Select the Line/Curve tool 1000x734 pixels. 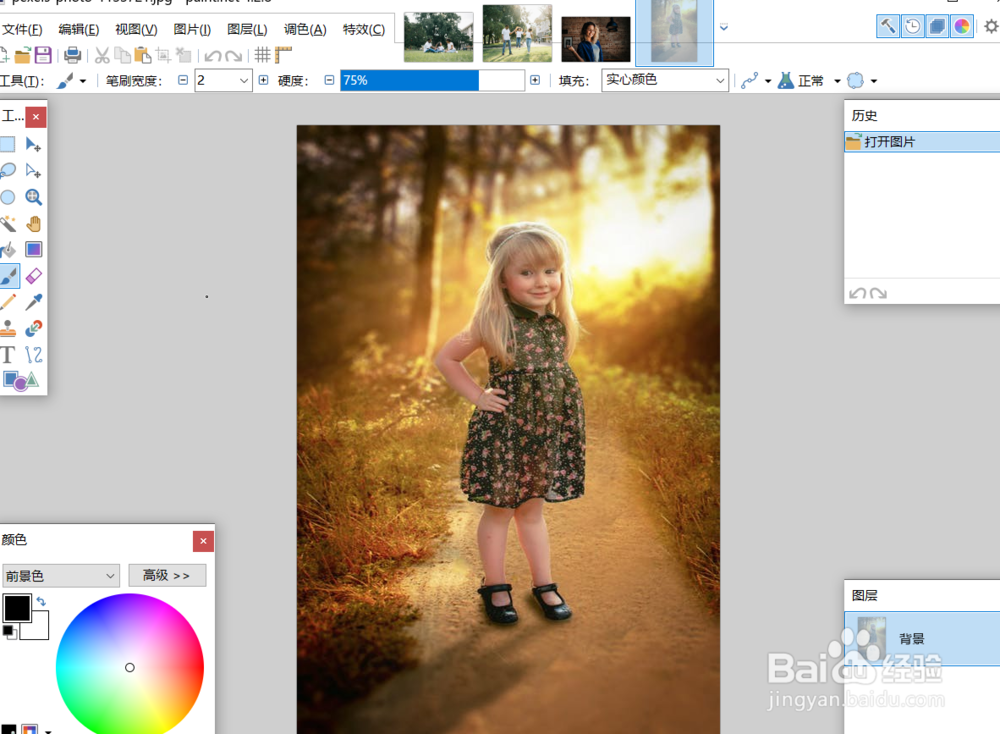tap(33, 355)
